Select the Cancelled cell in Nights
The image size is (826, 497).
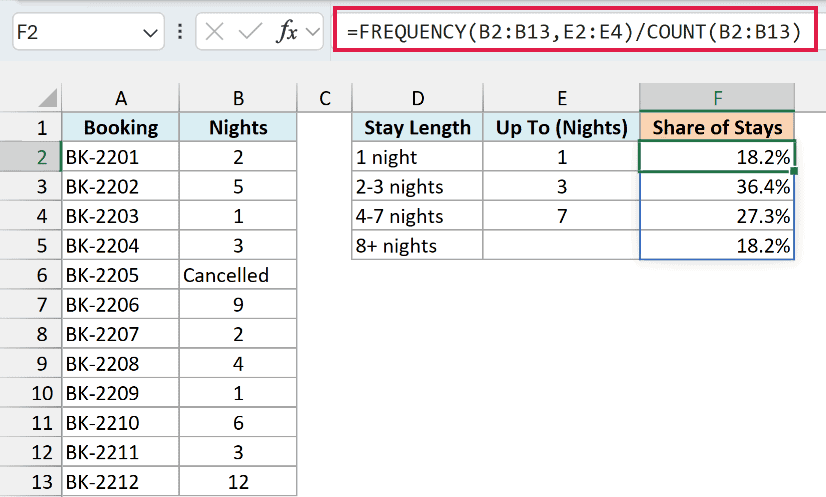coord(238,275)
